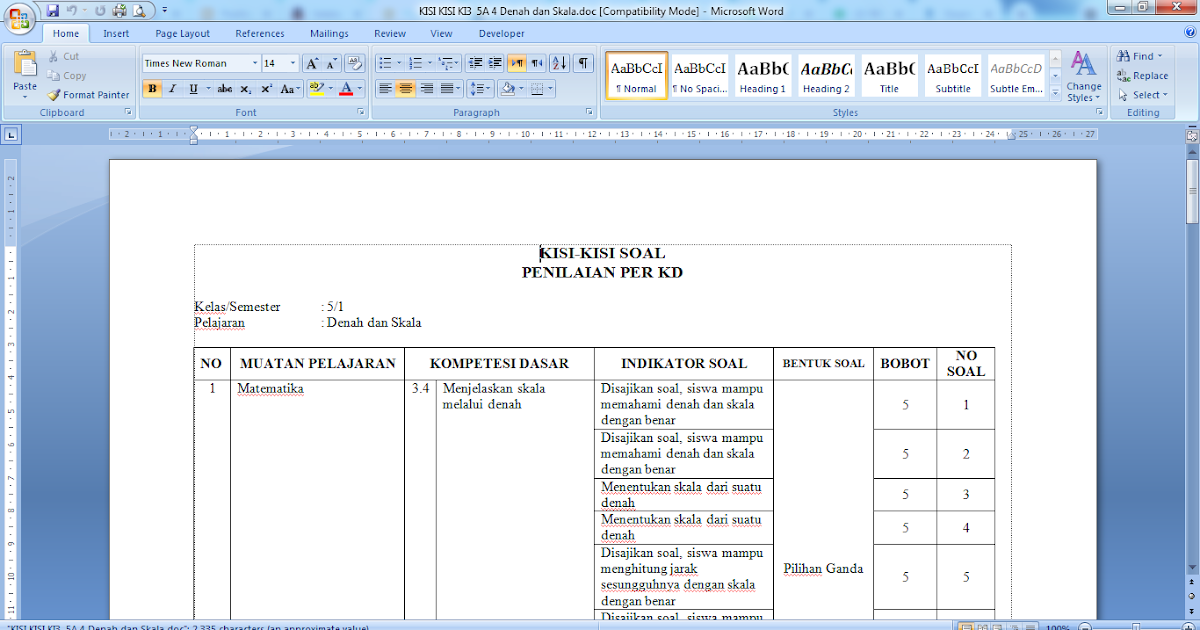This screenshot has width=1200, height=630.
Task: Set right-to-left text direction
Action: coord(538,63)
